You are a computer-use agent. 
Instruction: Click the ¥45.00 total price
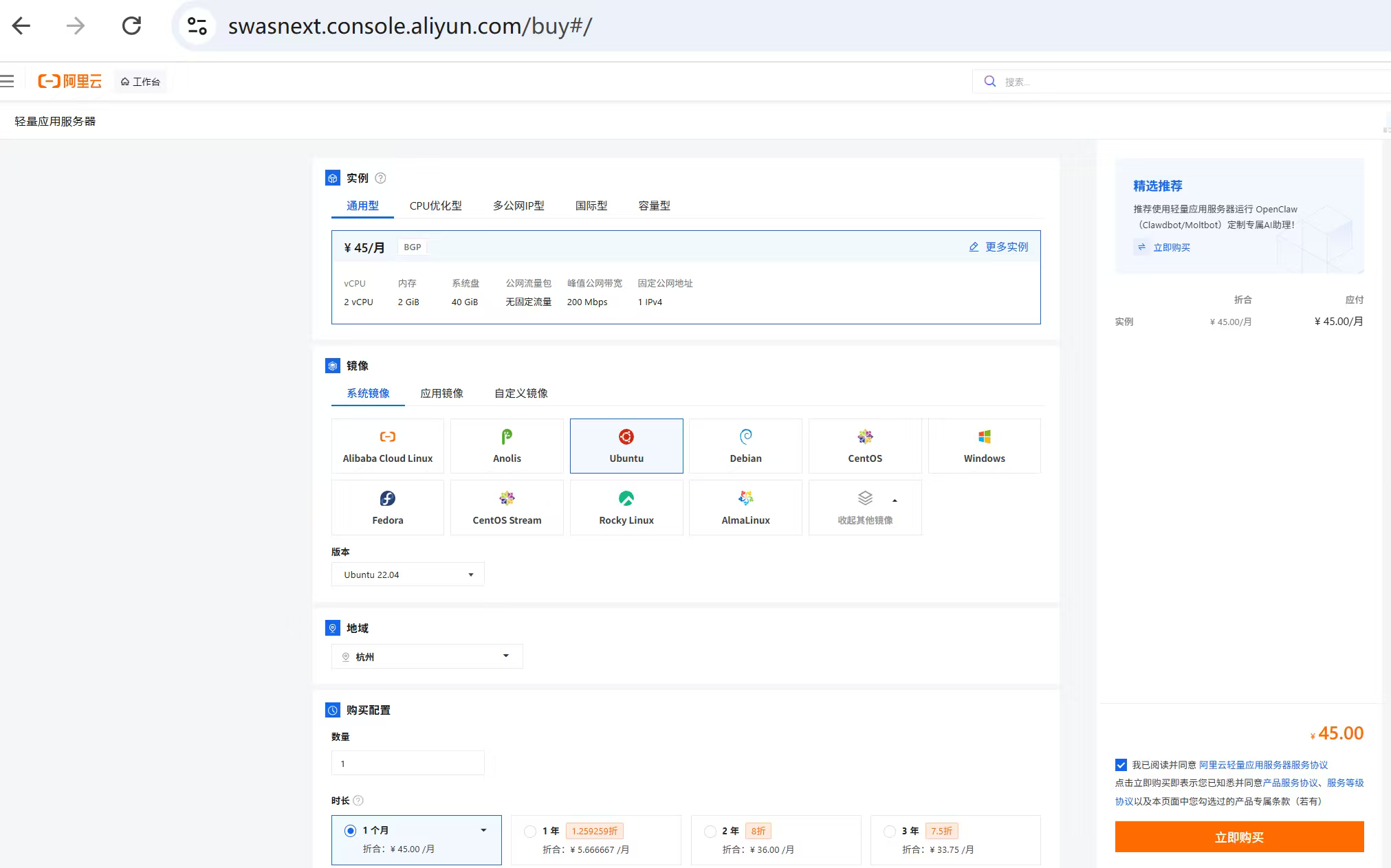[1337, 733]
